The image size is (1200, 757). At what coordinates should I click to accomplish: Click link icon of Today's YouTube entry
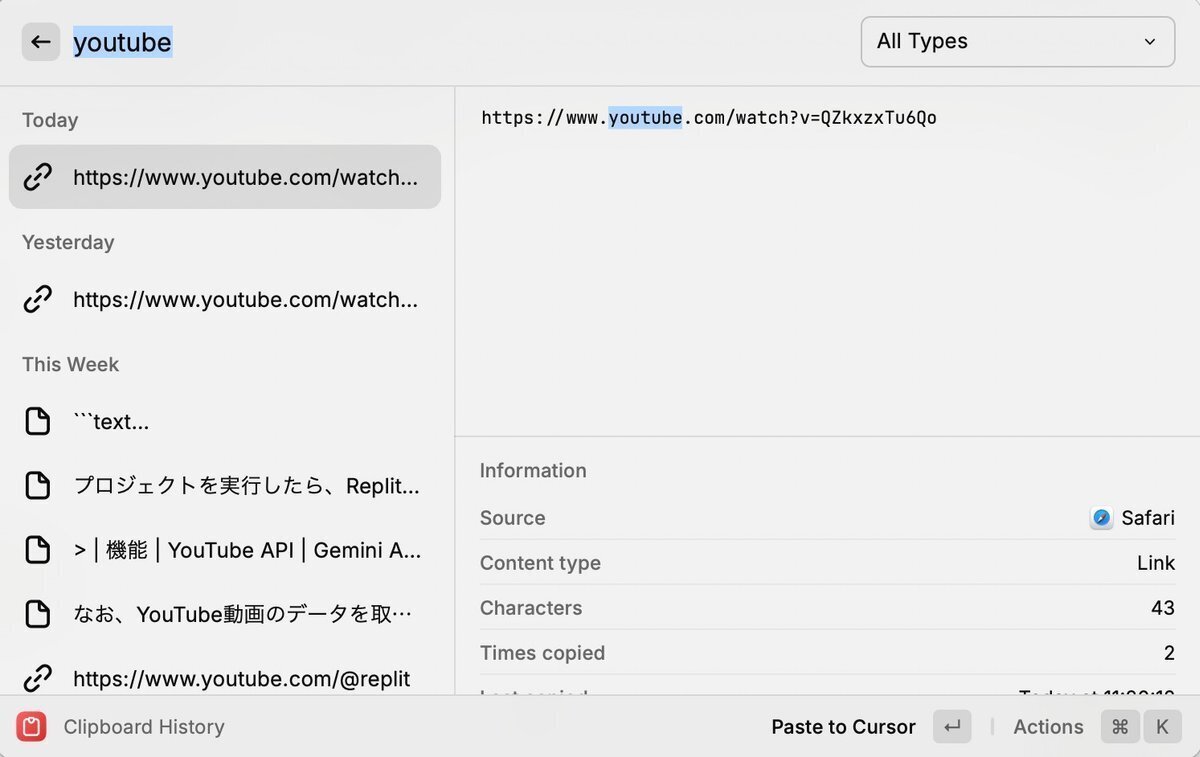coord(38,178)
